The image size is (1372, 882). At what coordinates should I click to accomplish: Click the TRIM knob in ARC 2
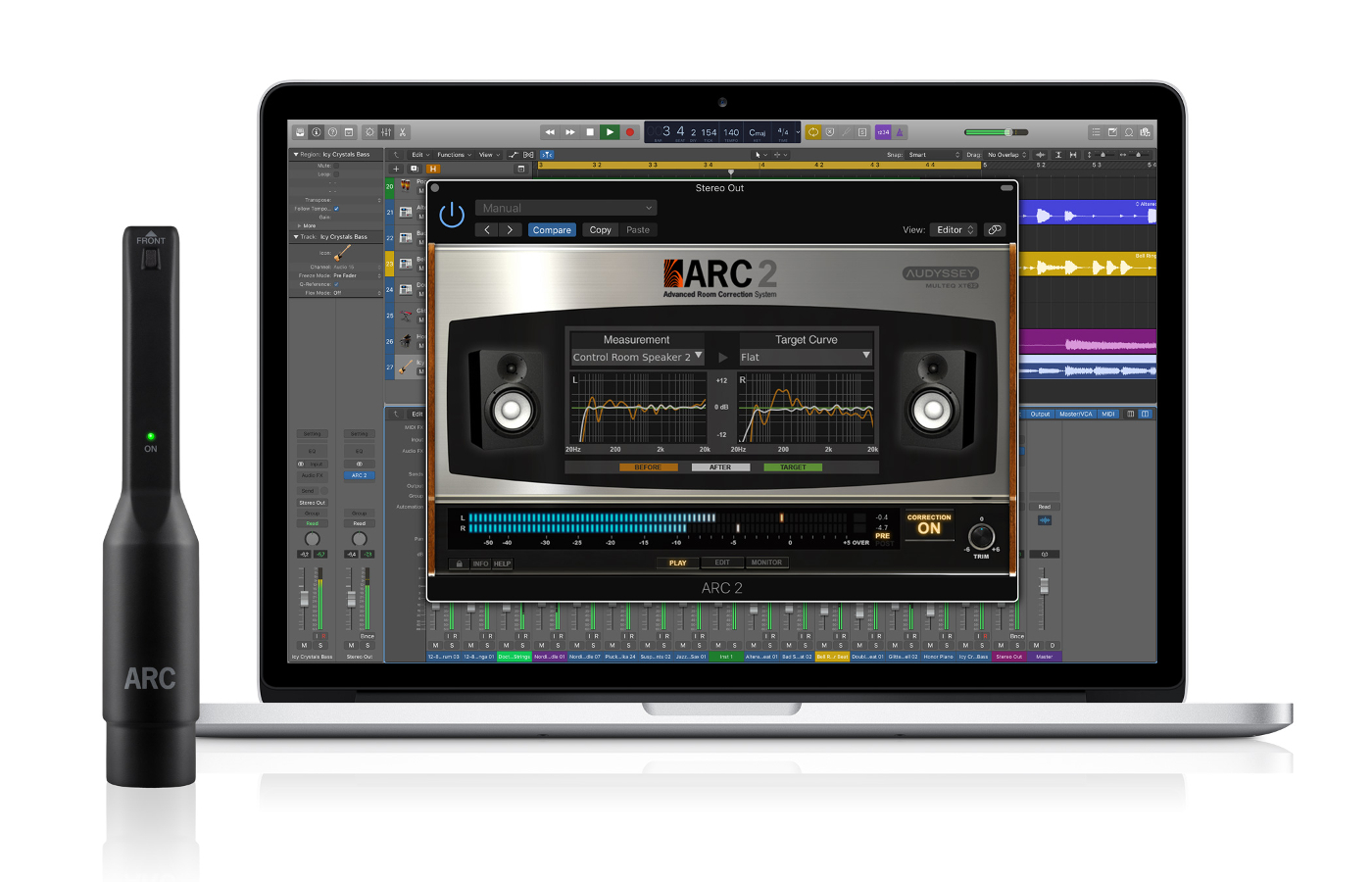pyautogui.click(x=981, y=536)
